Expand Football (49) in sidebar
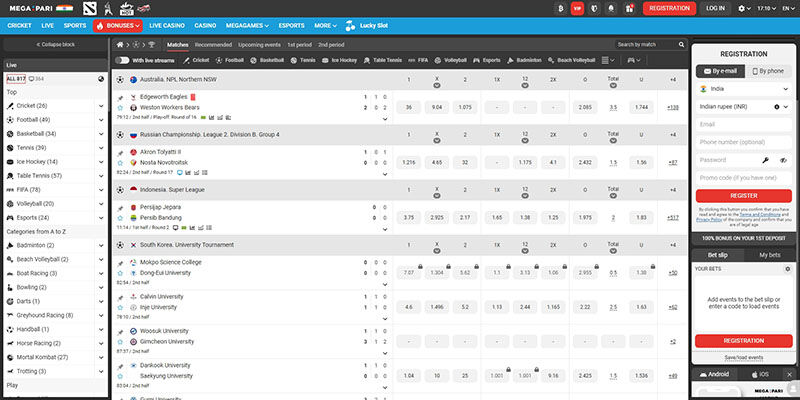 (x=101, y=120)
